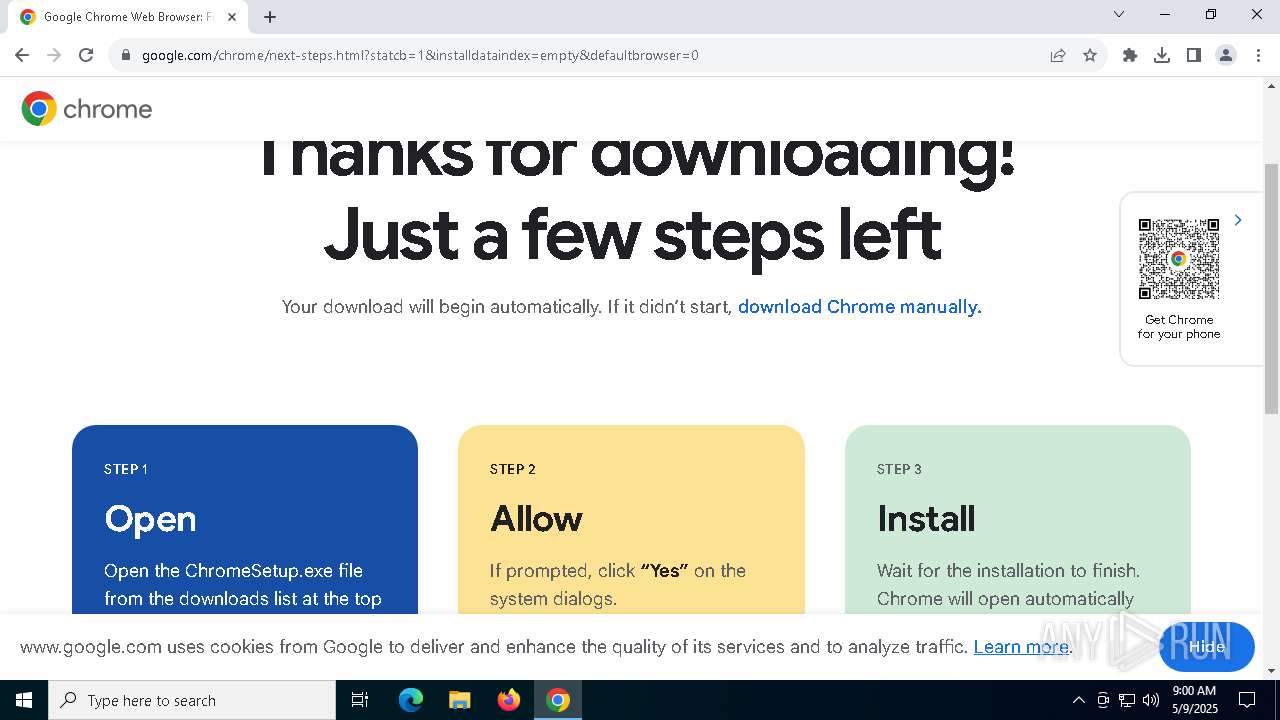Open the Downloads tray icon
Image resolution: width=1280 pixels, height=720 pixels.
[1162, 55]
